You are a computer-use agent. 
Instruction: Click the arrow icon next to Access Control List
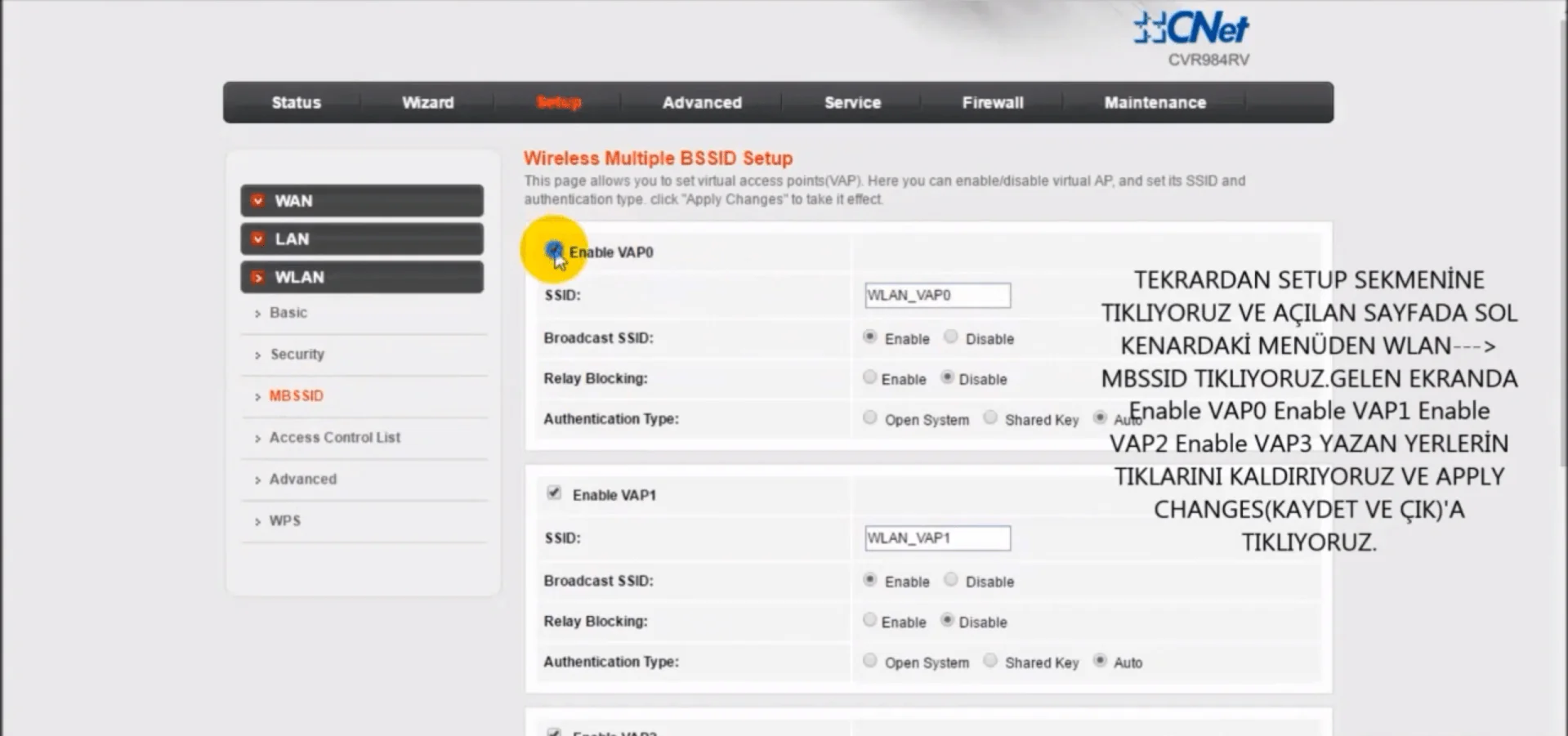click(x=259, y=438)
